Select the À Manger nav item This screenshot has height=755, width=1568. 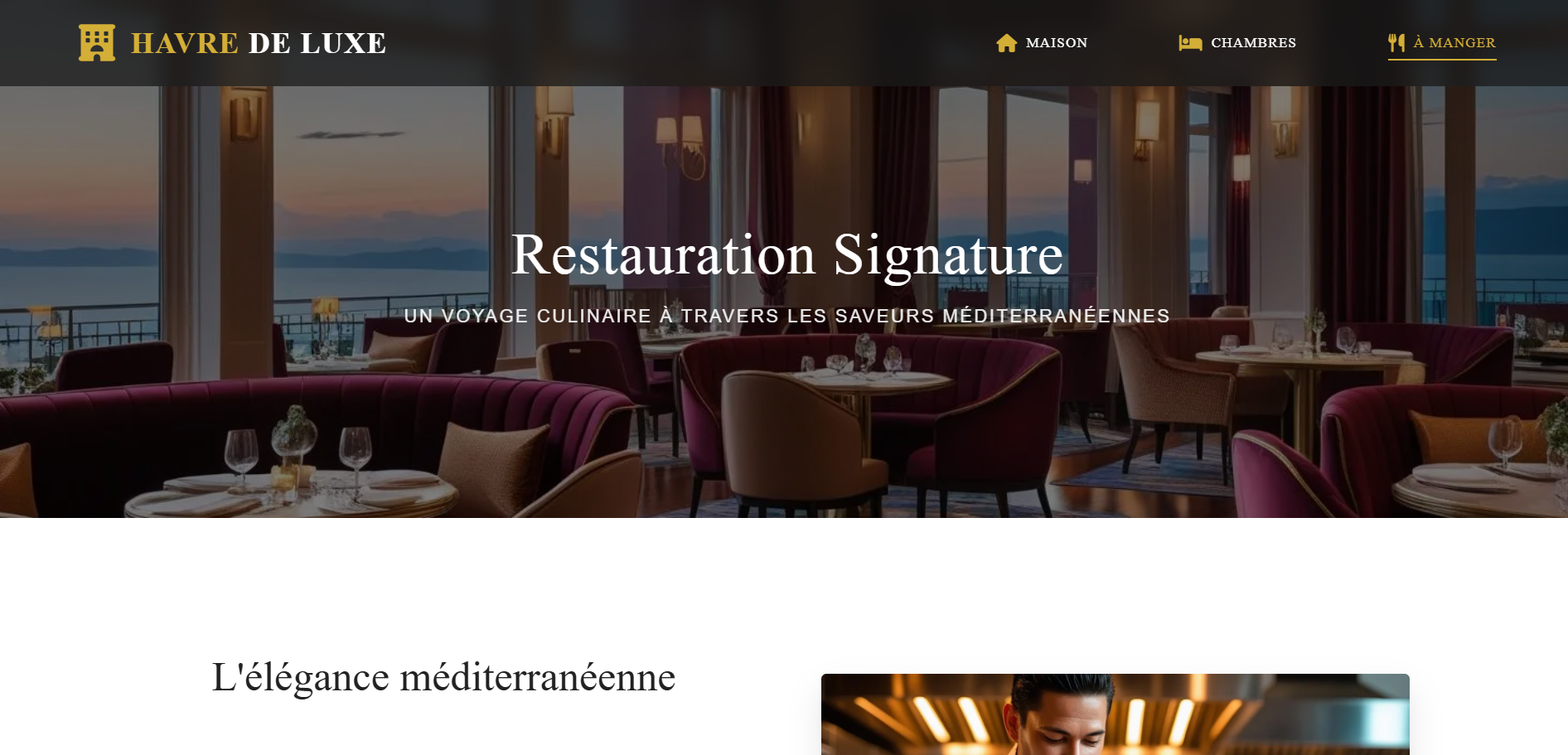coord(1442,43)
